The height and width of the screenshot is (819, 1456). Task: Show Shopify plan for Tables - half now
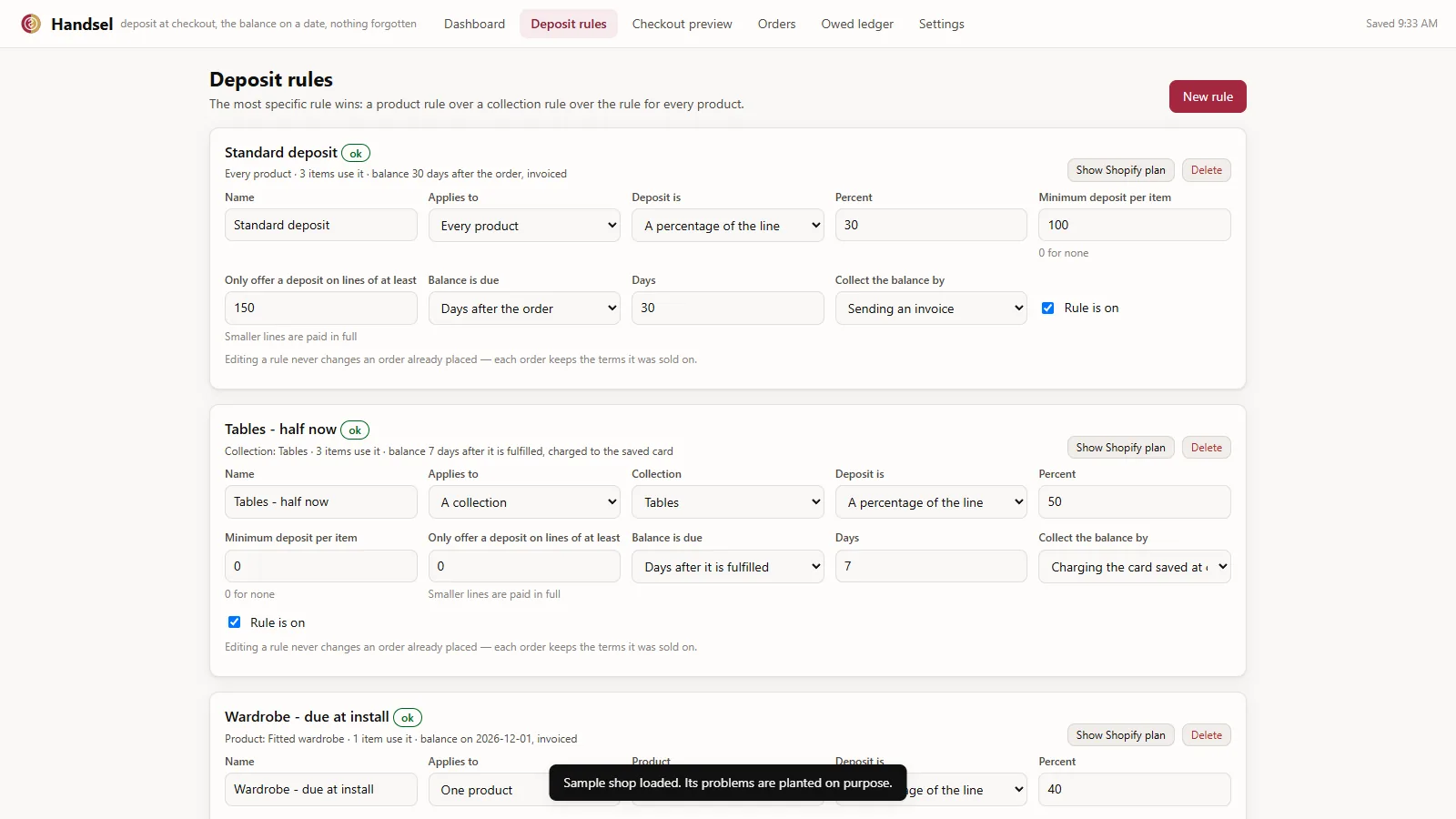[x=1120, y=448]
